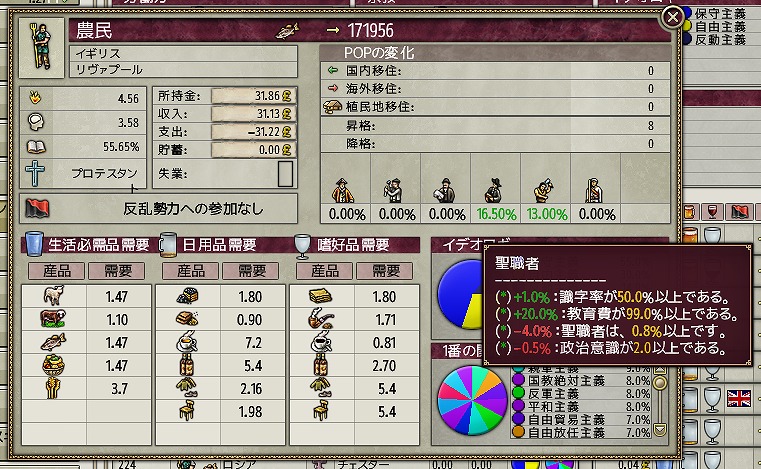The height and width of the screenshot is (469, 761).
Task: Click the fish icon in the title bar
Action: point(287,31)
